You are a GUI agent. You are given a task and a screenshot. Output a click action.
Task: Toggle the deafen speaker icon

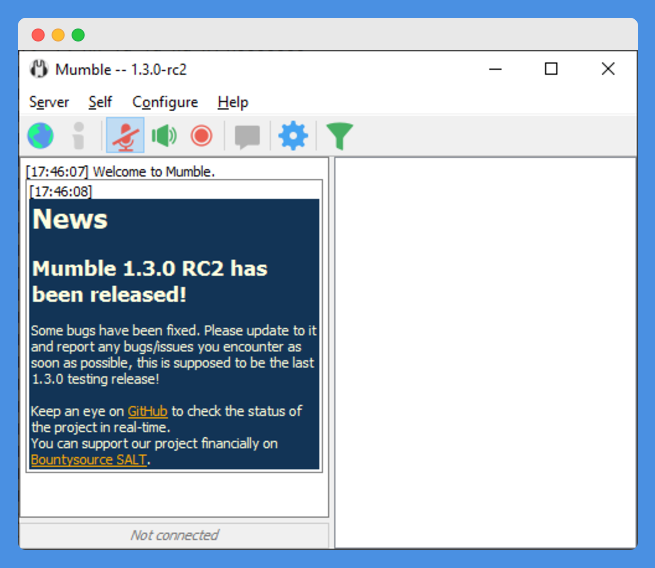pos(164,135)
